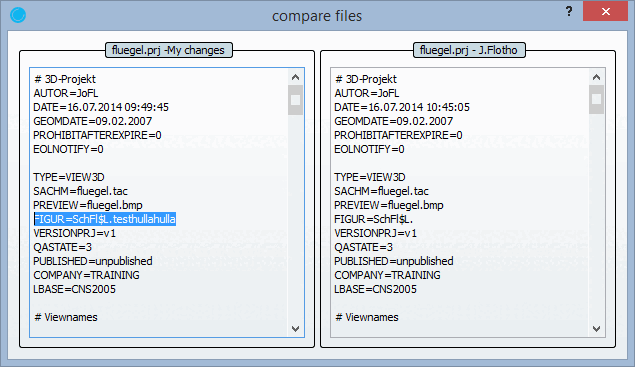Click EOLNOTIFY=0 in My changes pane

68,149
